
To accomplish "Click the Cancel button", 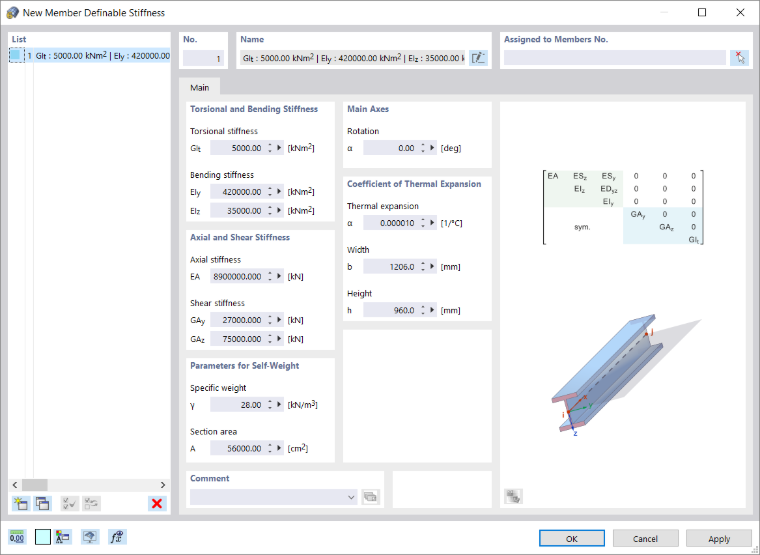I will [645, 539].
